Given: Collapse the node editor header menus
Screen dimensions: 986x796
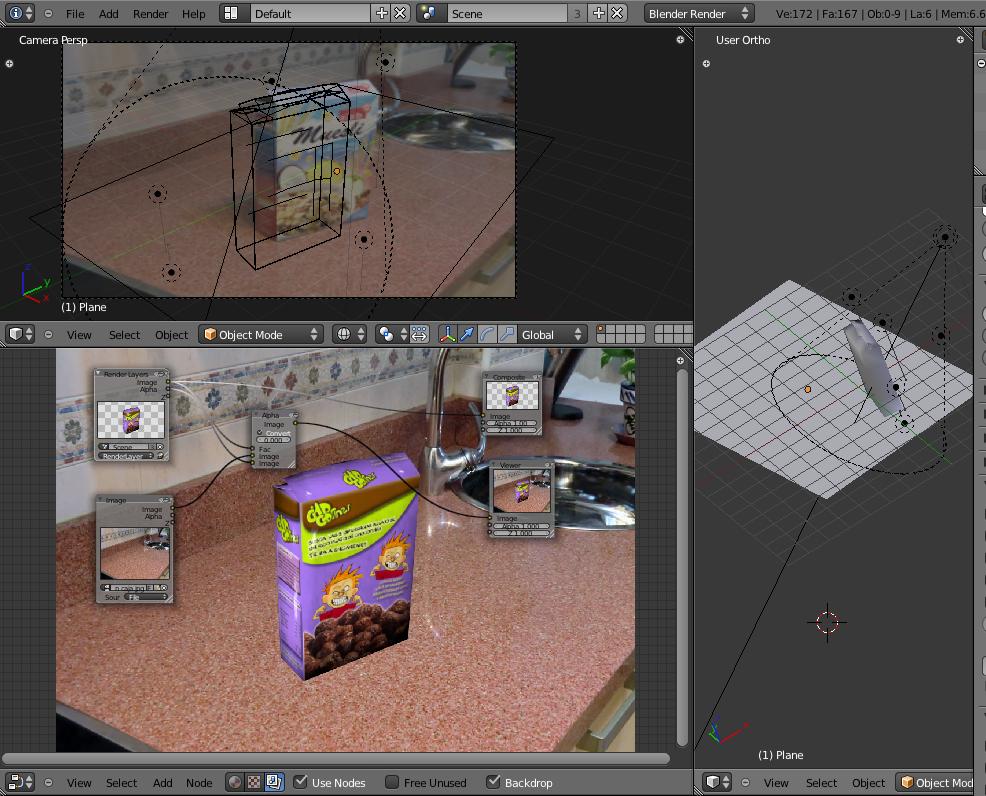Looking at the screenshot, I should [48, 783].
